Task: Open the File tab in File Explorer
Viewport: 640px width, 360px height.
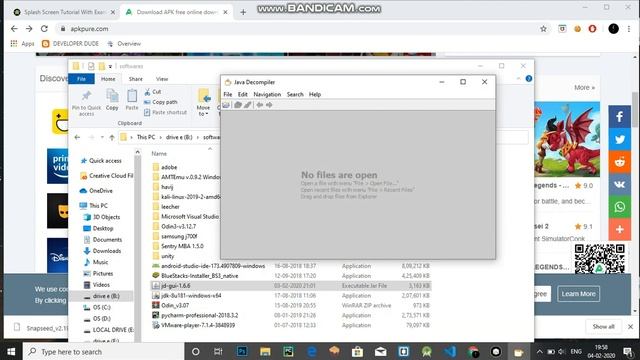Action: [82, 79]
